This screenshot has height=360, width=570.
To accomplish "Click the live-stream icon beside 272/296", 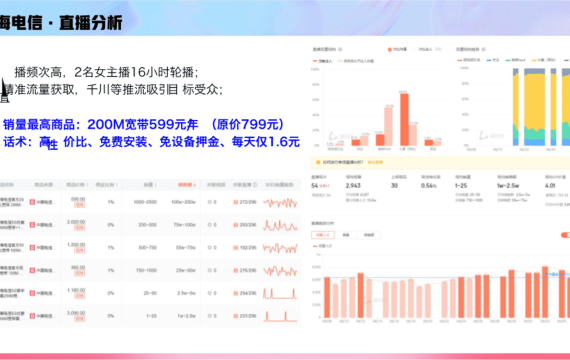I will click(x=236, y=202).
